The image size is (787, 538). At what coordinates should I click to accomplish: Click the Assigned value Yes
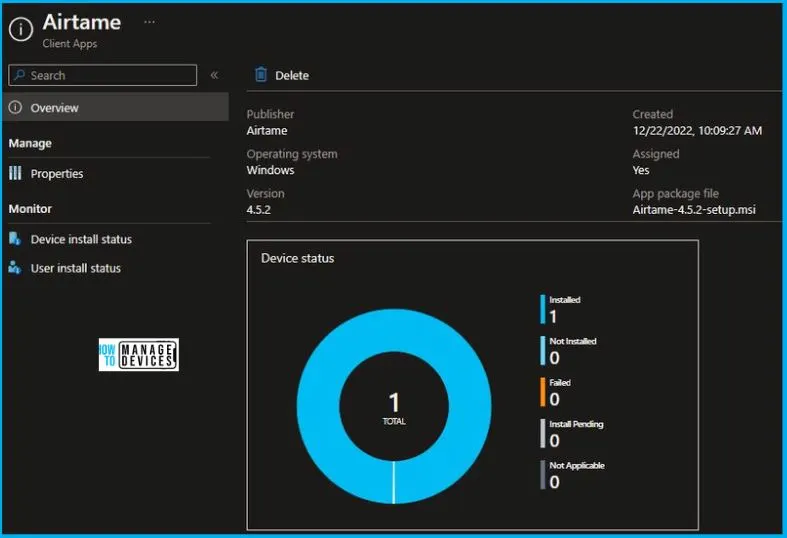(641, 170)
